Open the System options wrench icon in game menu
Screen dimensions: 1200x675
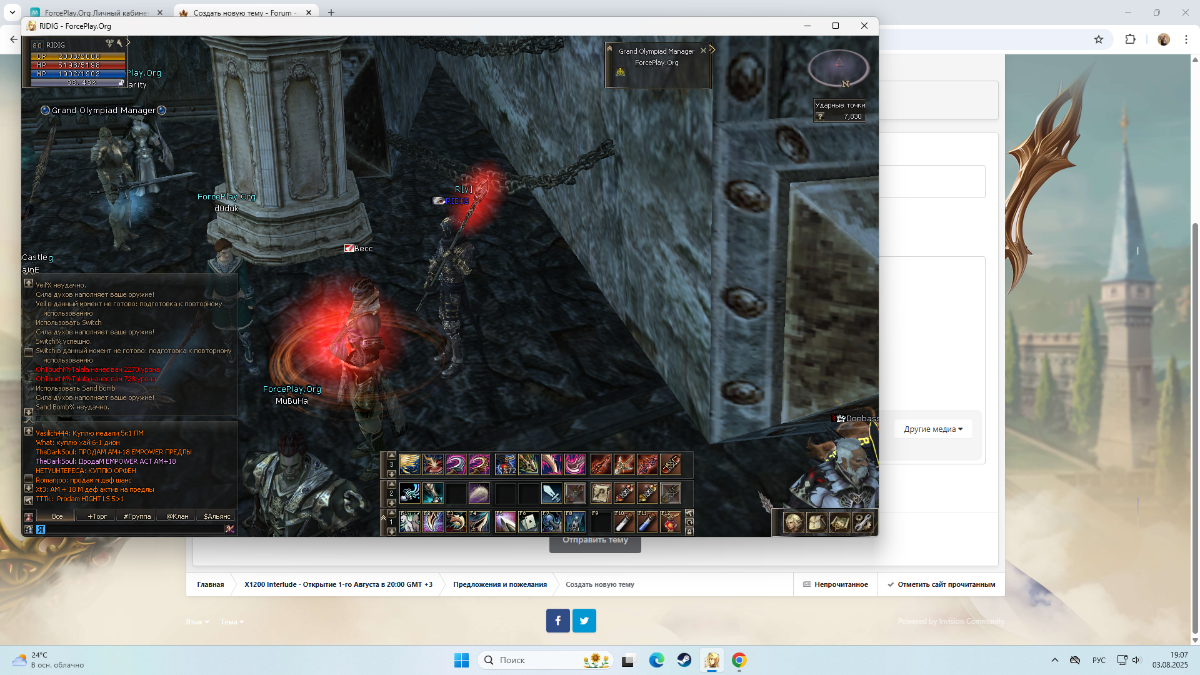coord(863,522)
